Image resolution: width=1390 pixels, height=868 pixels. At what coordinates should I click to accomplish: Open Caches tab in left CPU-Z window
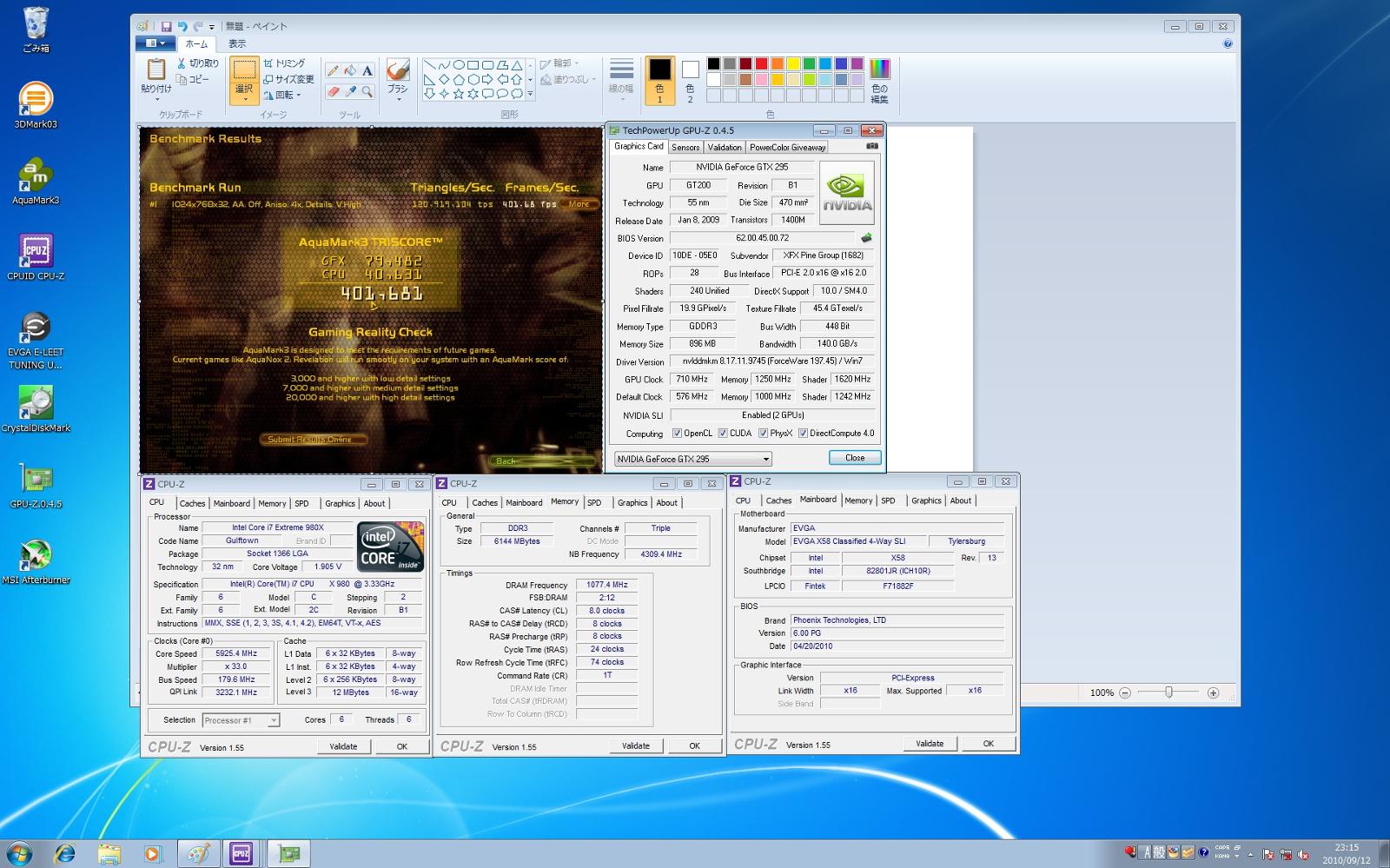[x=192, y=503]
